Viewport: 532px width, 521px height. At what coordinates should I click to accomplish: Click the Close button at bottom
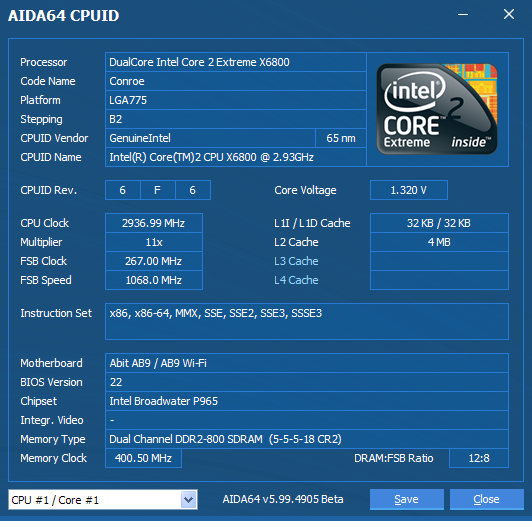coord(487,499)
